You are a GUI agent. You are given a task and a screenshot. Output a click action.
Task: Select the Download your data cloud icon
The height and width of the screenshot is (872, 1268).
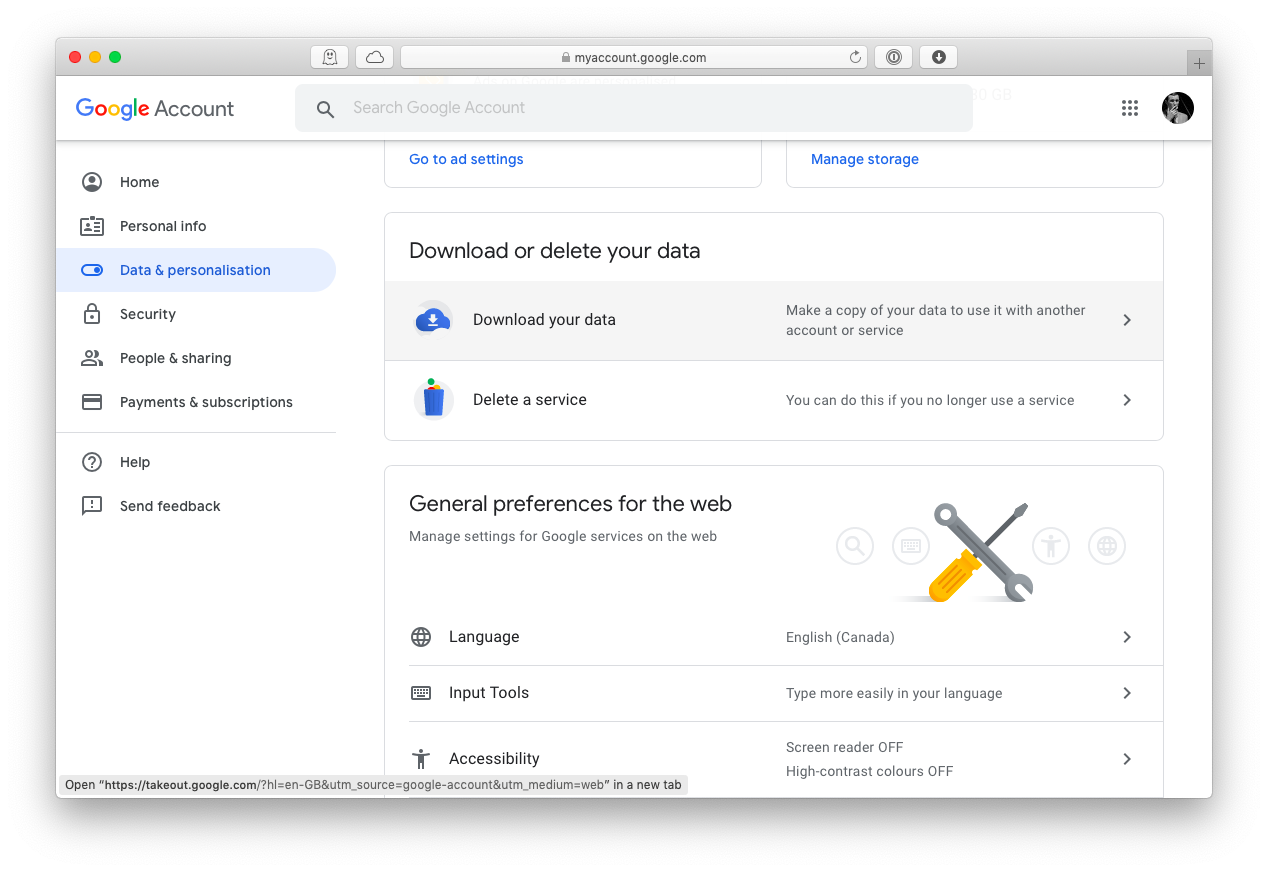tap(433, 320)
